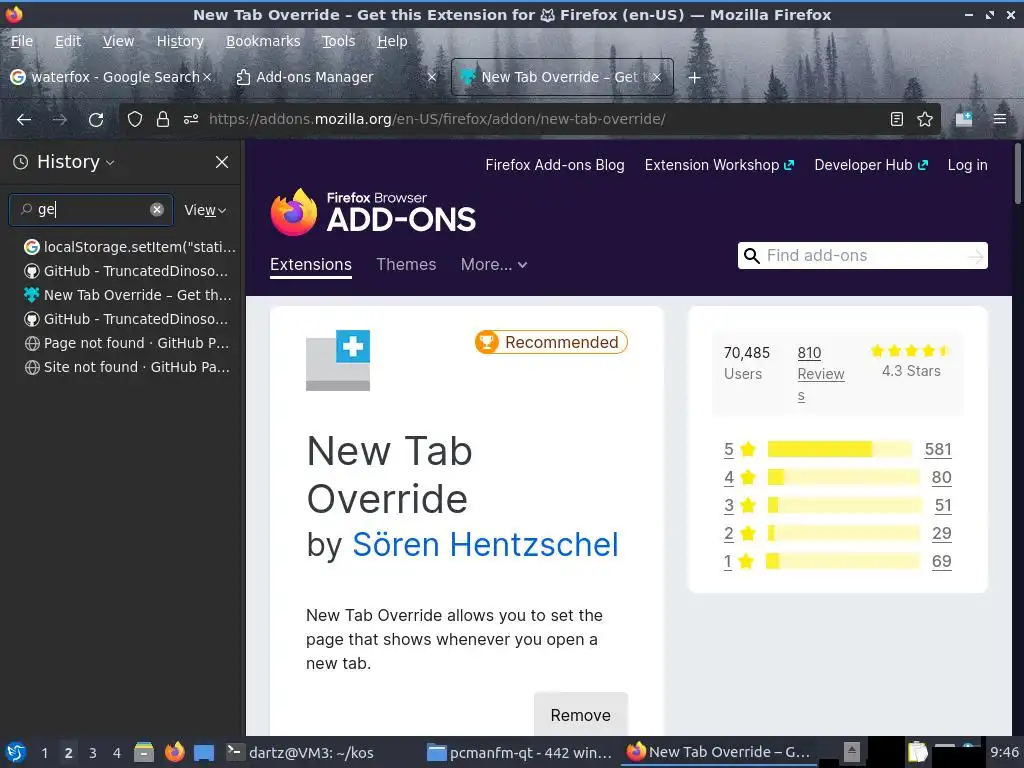Screen dimensions: 1024x768
Task: Close the Add-ons Manager tab
Action: coord(432,77)
